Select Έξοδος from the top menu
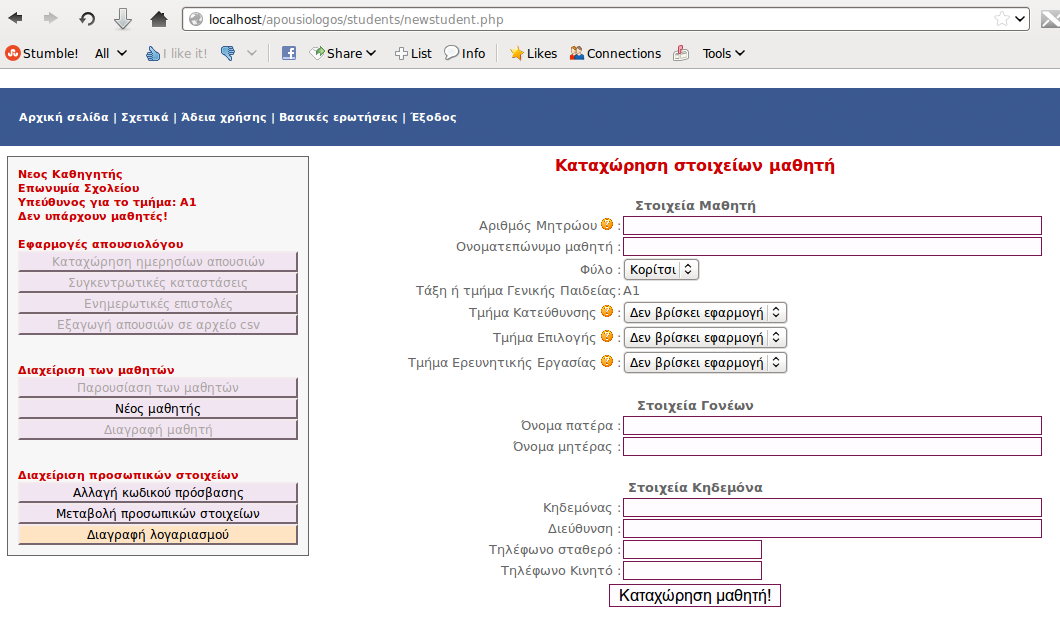This screenshot has height=620, width=1060. point(433,117)
